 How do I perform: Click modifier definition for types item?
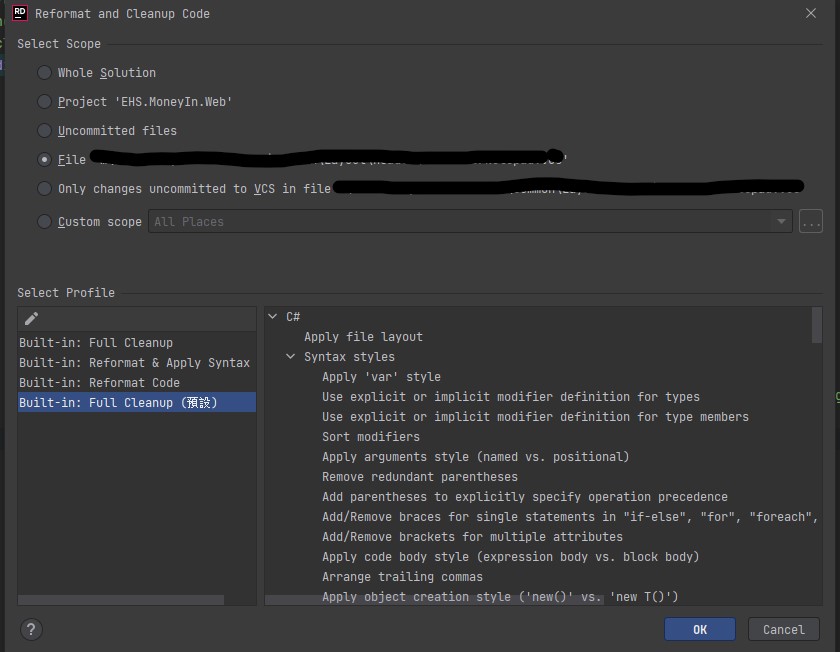pos(511,396)
